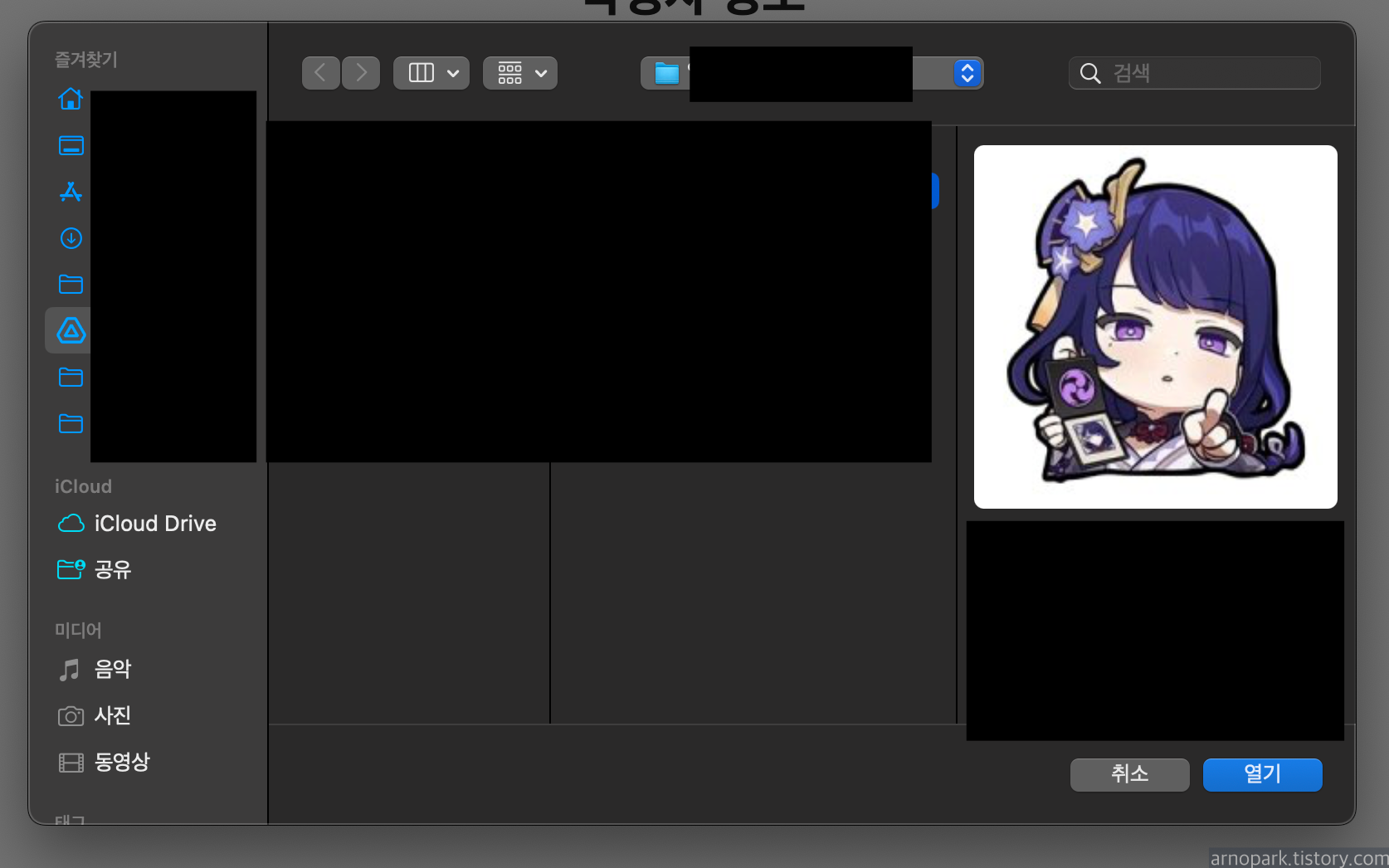Open the Home folder in sidebar
This screenshot has width=1389, height=868.
tap(71, 99)
